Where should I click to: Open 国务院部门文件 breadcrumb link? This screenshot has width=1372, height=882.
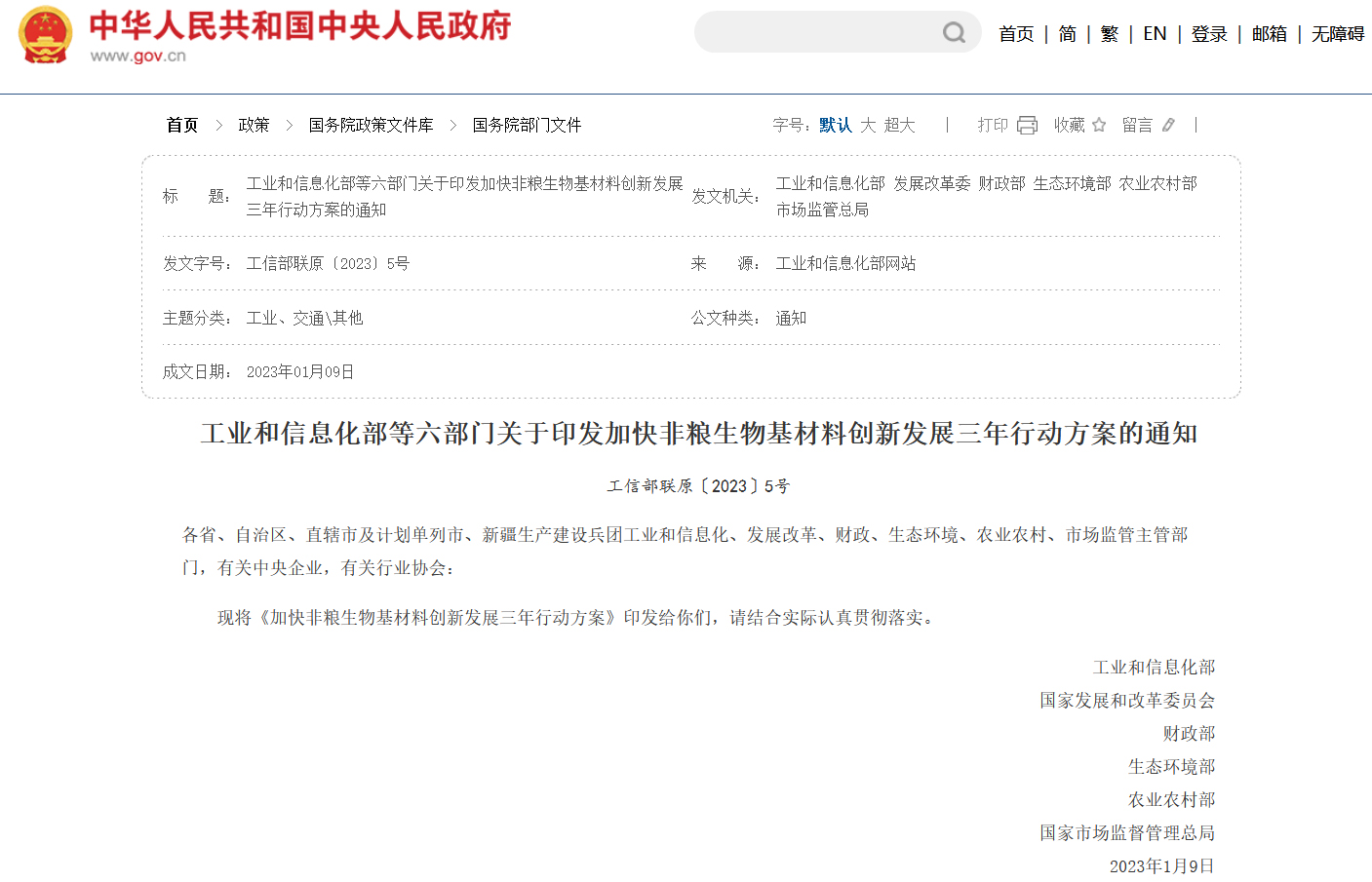tap(527, 125)
